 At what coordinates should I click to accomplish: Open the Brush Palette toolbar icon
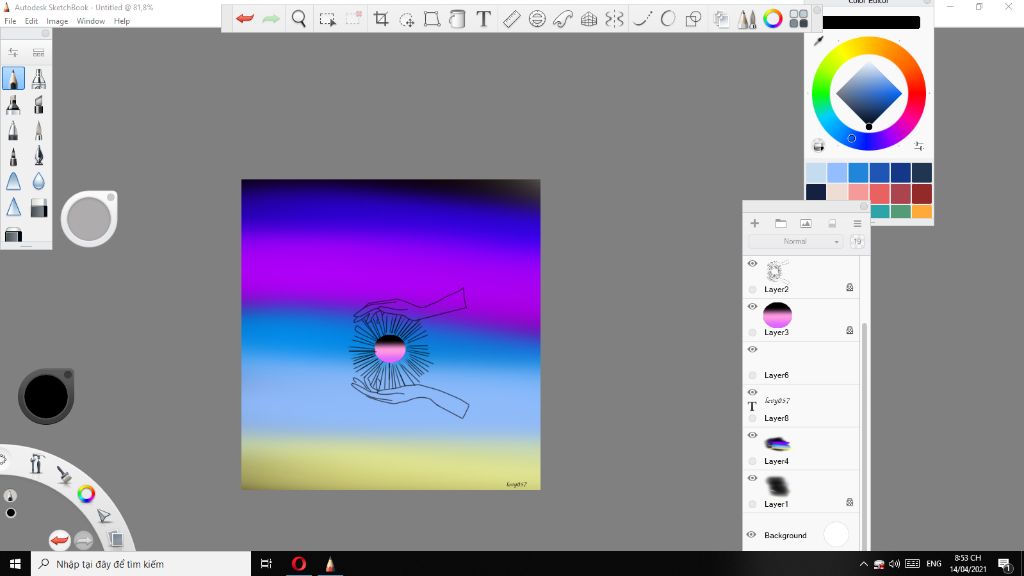click(746, 19)
